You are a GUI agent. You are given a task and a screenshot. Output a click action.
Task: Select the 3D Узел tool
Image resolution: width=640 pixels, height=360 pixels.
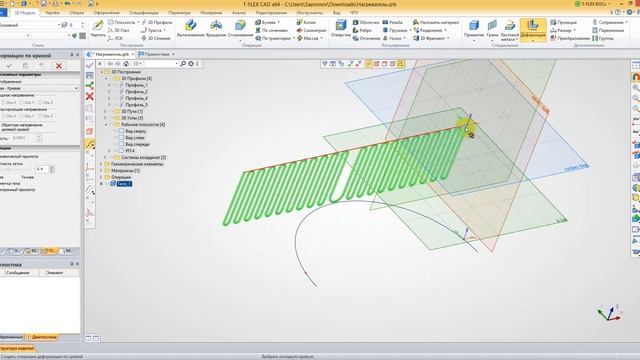click(x=118, y=30)
